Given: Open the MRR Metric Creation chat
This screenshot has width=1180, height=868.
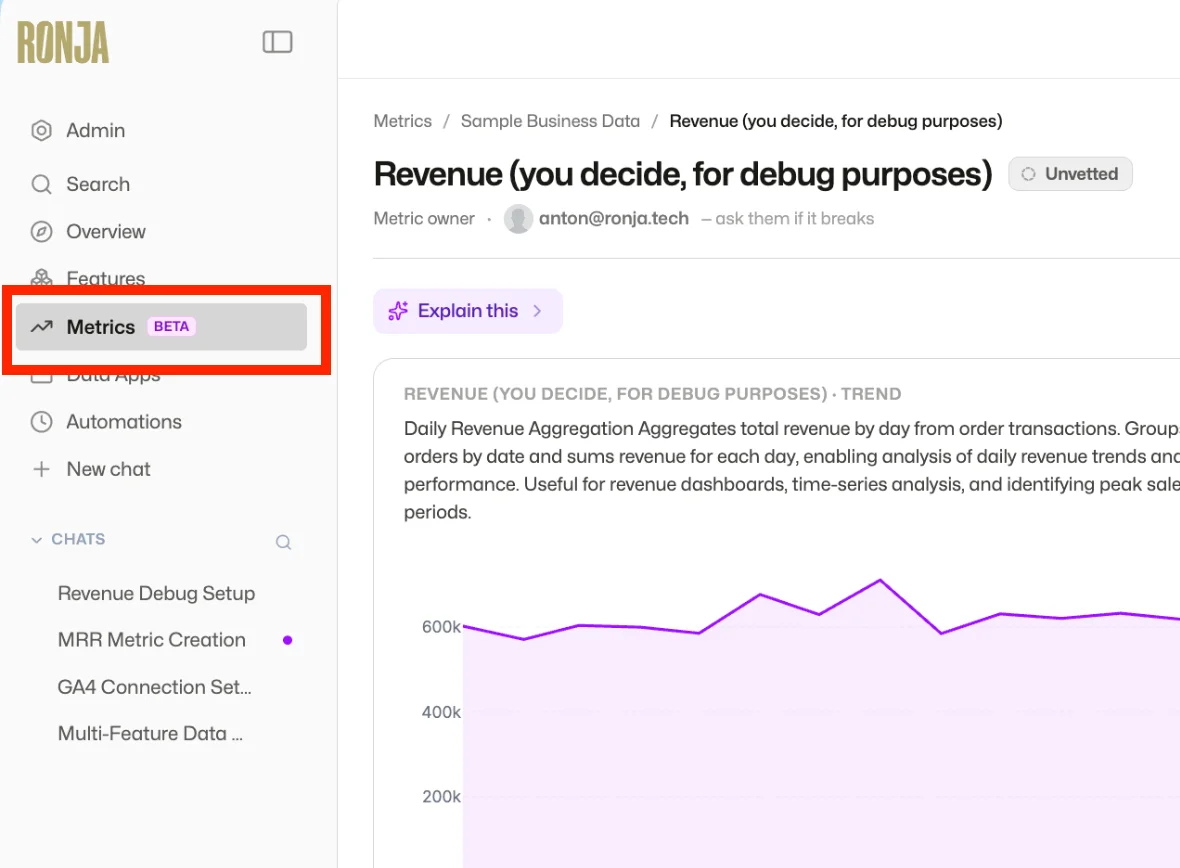Looking at the screenshot, I should pyautogui.click(x=152, y=640).
